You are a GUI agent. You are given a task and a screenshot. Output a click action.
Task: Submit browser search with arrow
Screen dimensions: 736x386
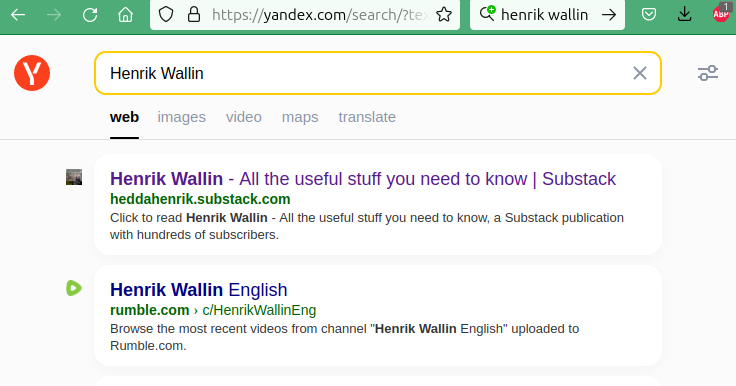click(x=609, y=15)
